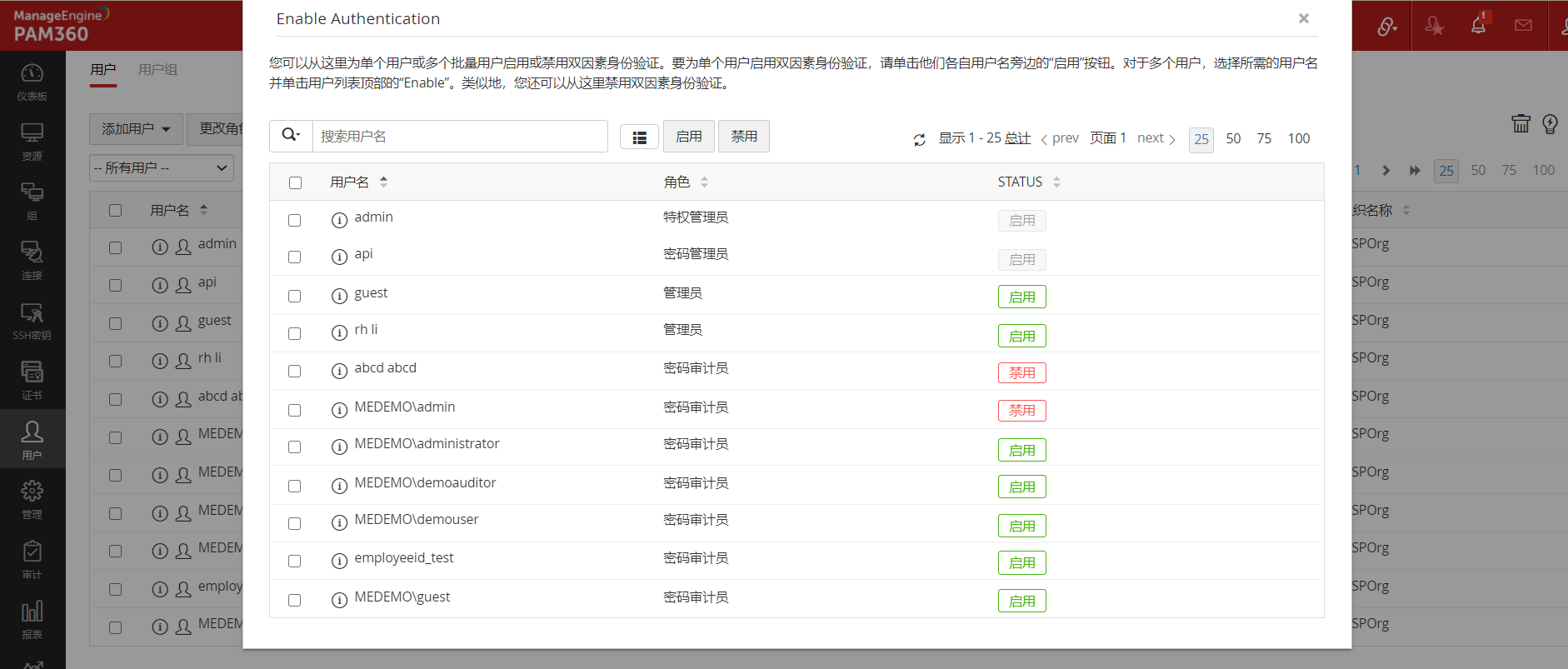Show 50 entries per page in the dialog
This screenshot has width=1568, height=669.
(1233, 138)
